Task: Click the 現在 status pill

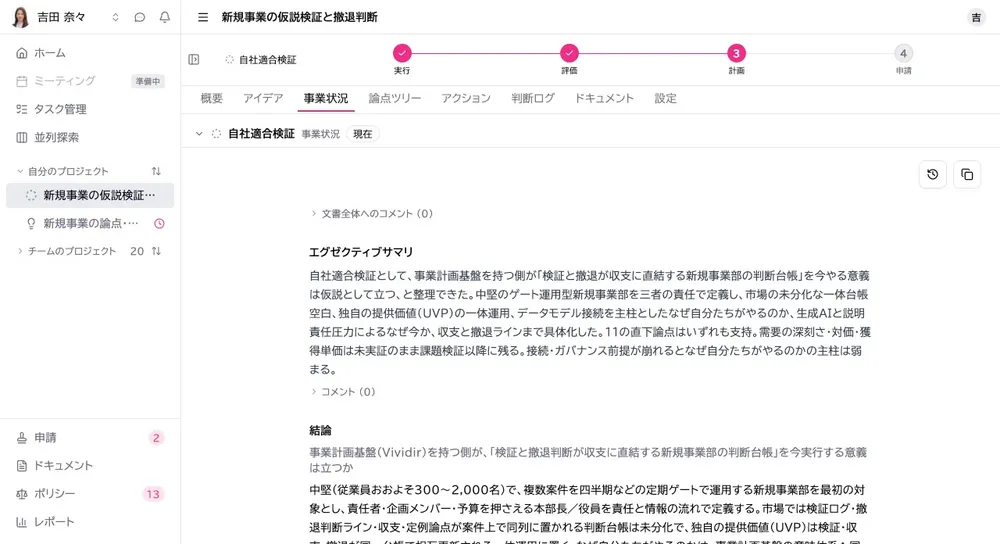Action: tap(362, 134)
